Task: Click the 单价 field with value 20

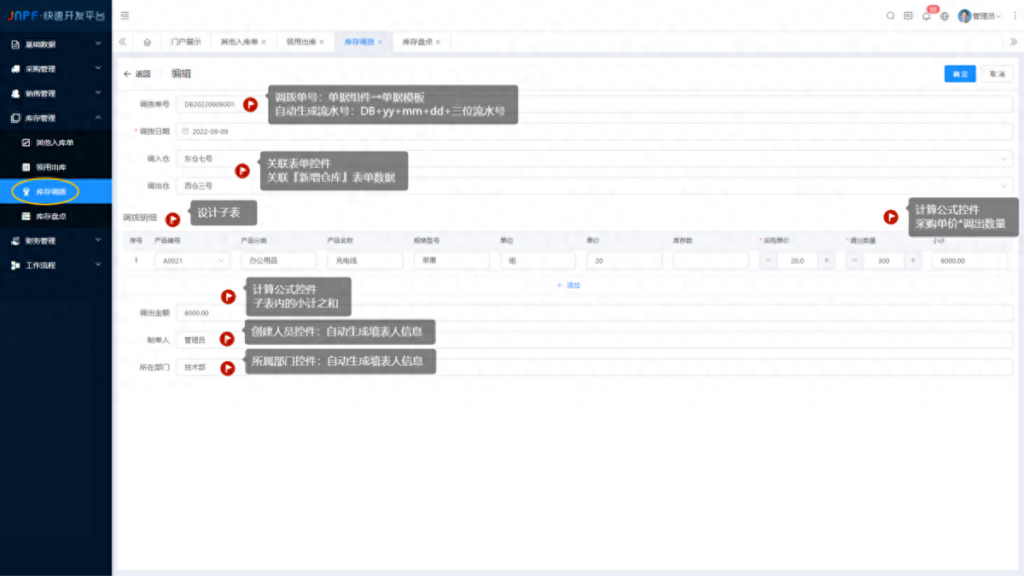Action: pyautogui.click(x=624, y=261)
